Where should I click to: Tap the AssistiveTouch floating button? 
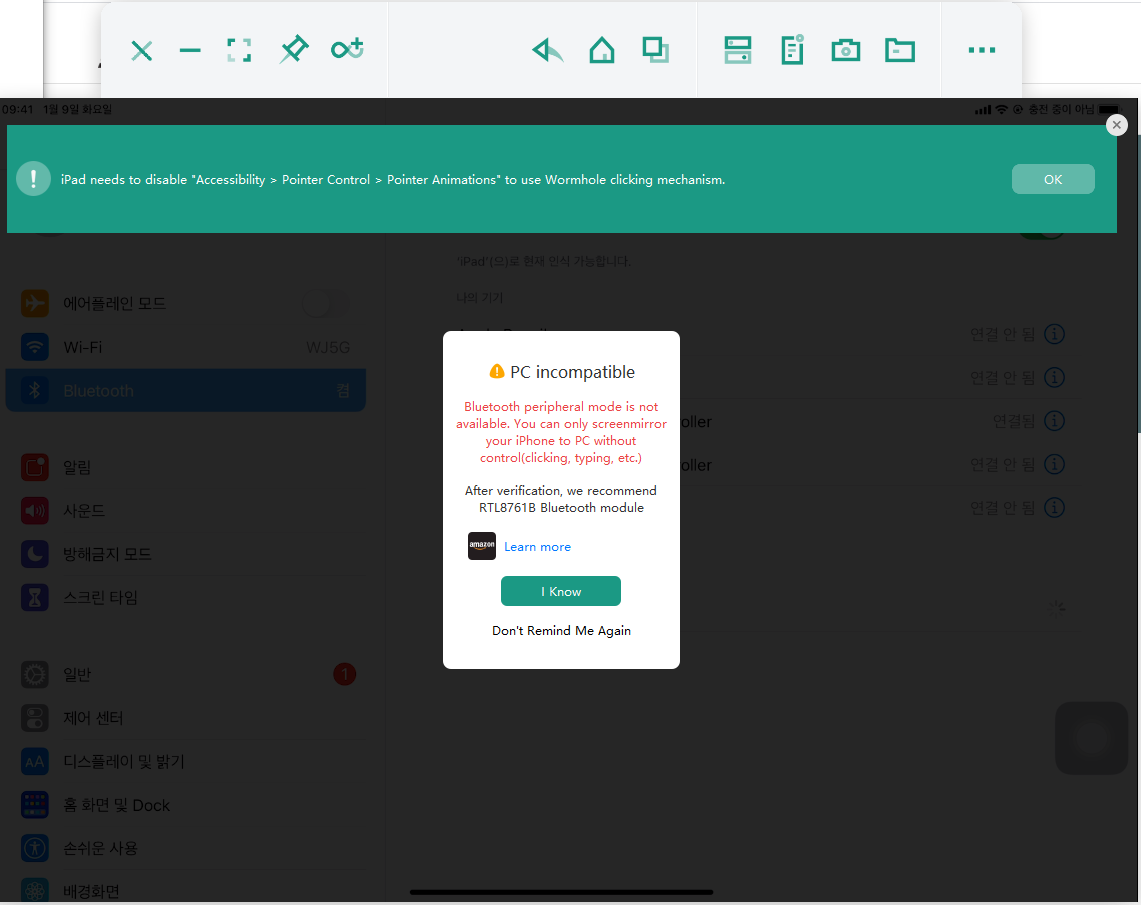tap(1091, 738)
